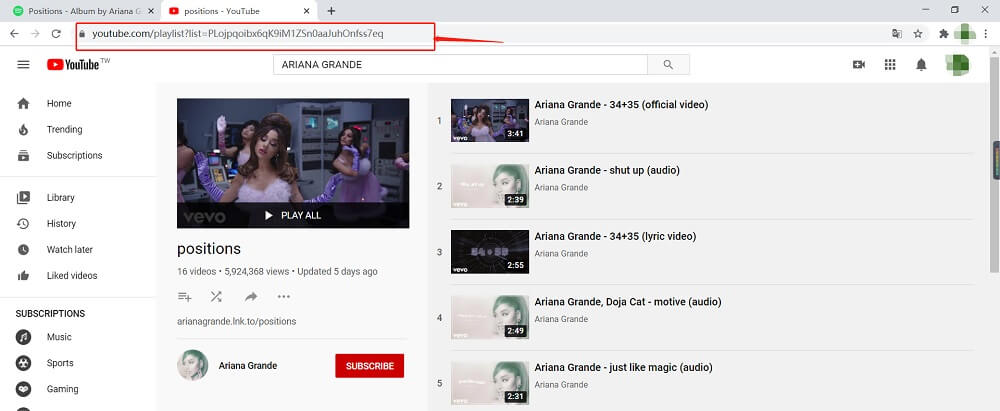The width and height of the screenshot is (1000, 411).
Task: Open the create video camera icon
Action: [858, 64]
